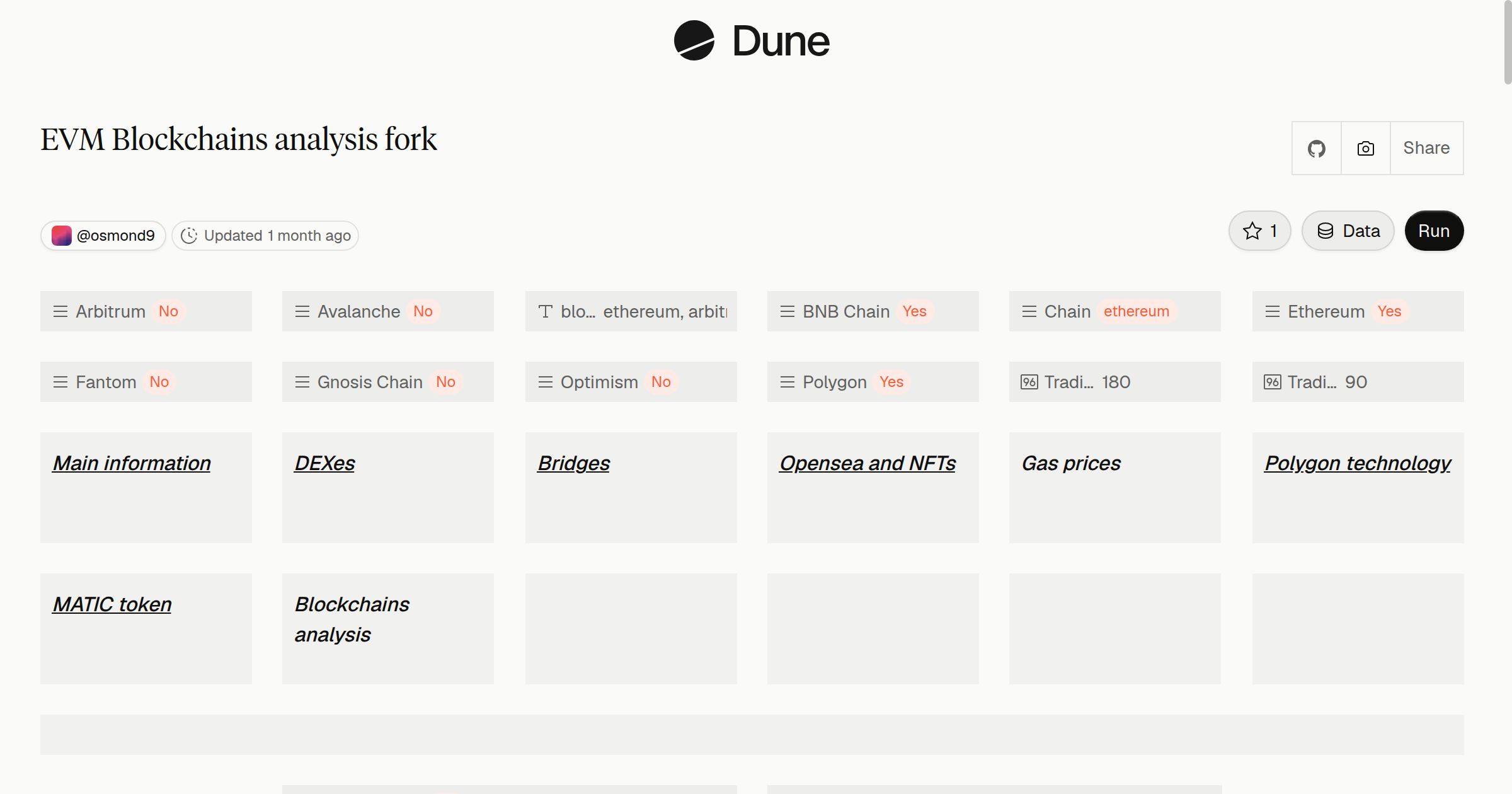Star this dashboard

(1260, 231)
